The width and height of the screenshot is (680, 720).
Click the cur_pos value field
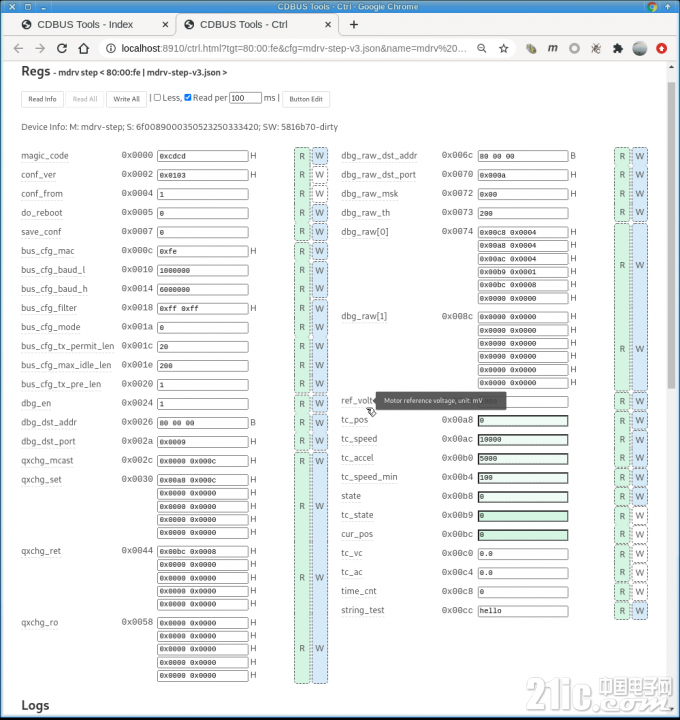pos(523,534)
